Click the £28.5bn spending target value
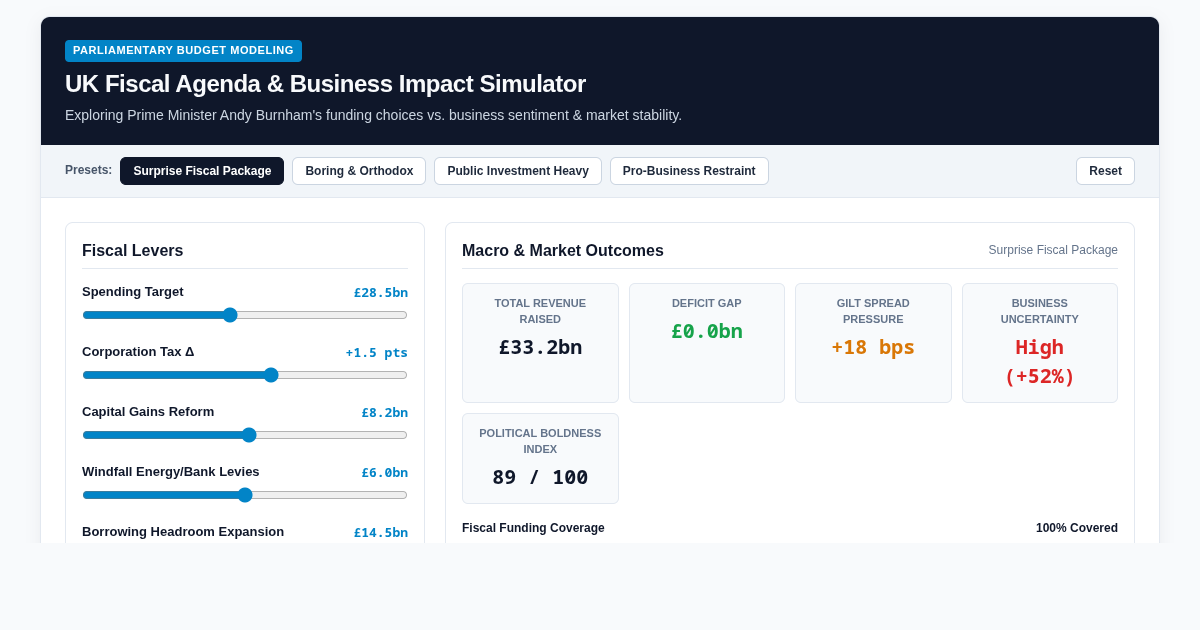The image size is (1200, 630). coord(381,293)
